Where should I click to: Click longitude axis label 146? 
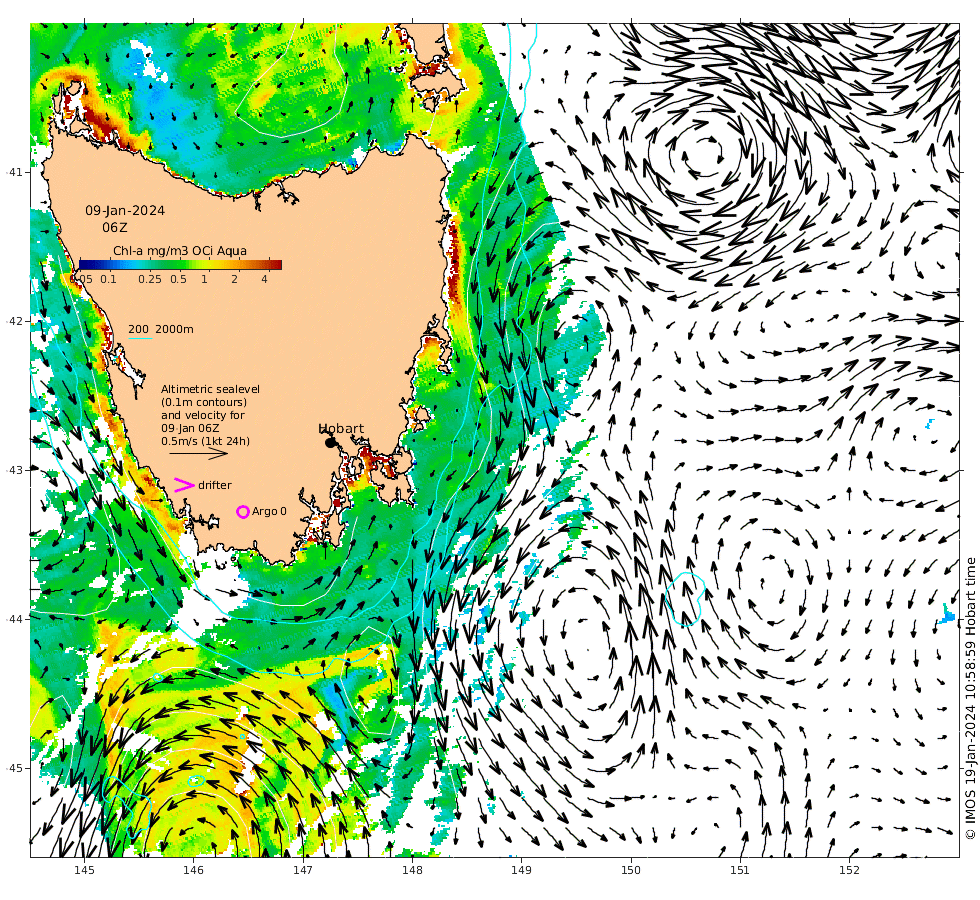[x=194, y=870]
